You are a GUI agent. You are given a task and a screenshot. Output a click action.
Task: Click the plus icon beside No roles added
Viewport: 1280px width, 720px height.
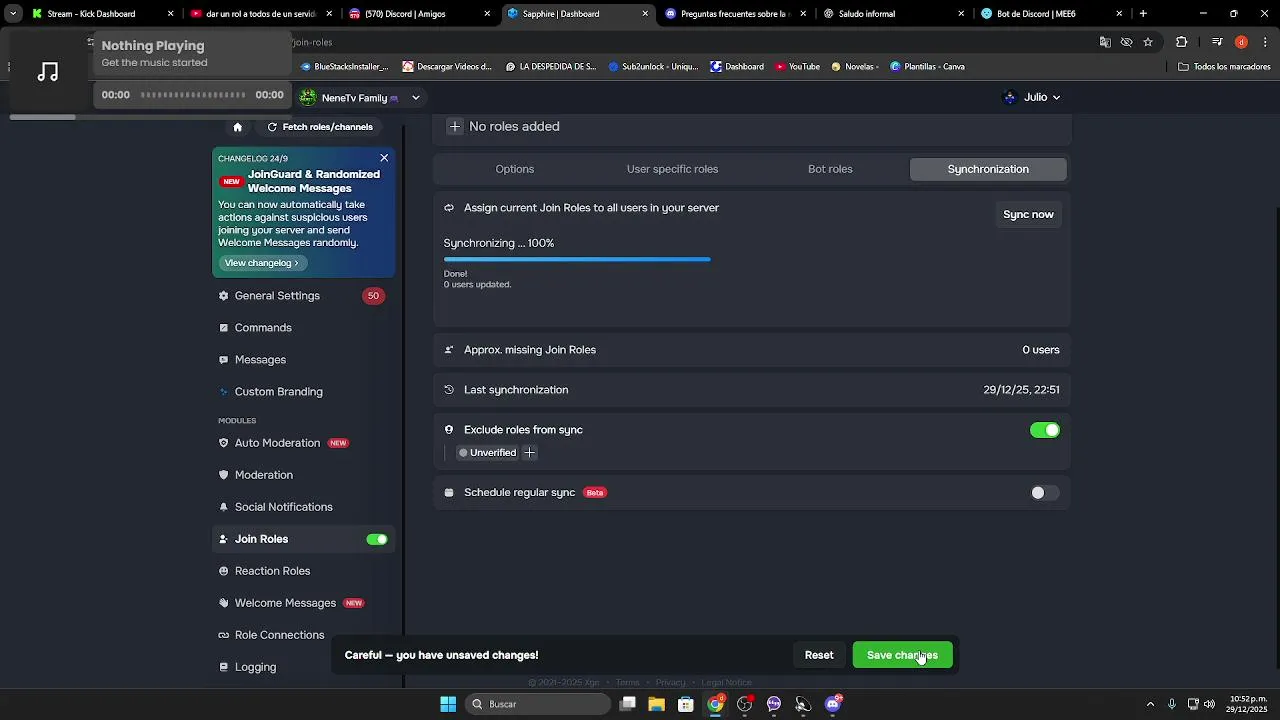pos(455,127)
